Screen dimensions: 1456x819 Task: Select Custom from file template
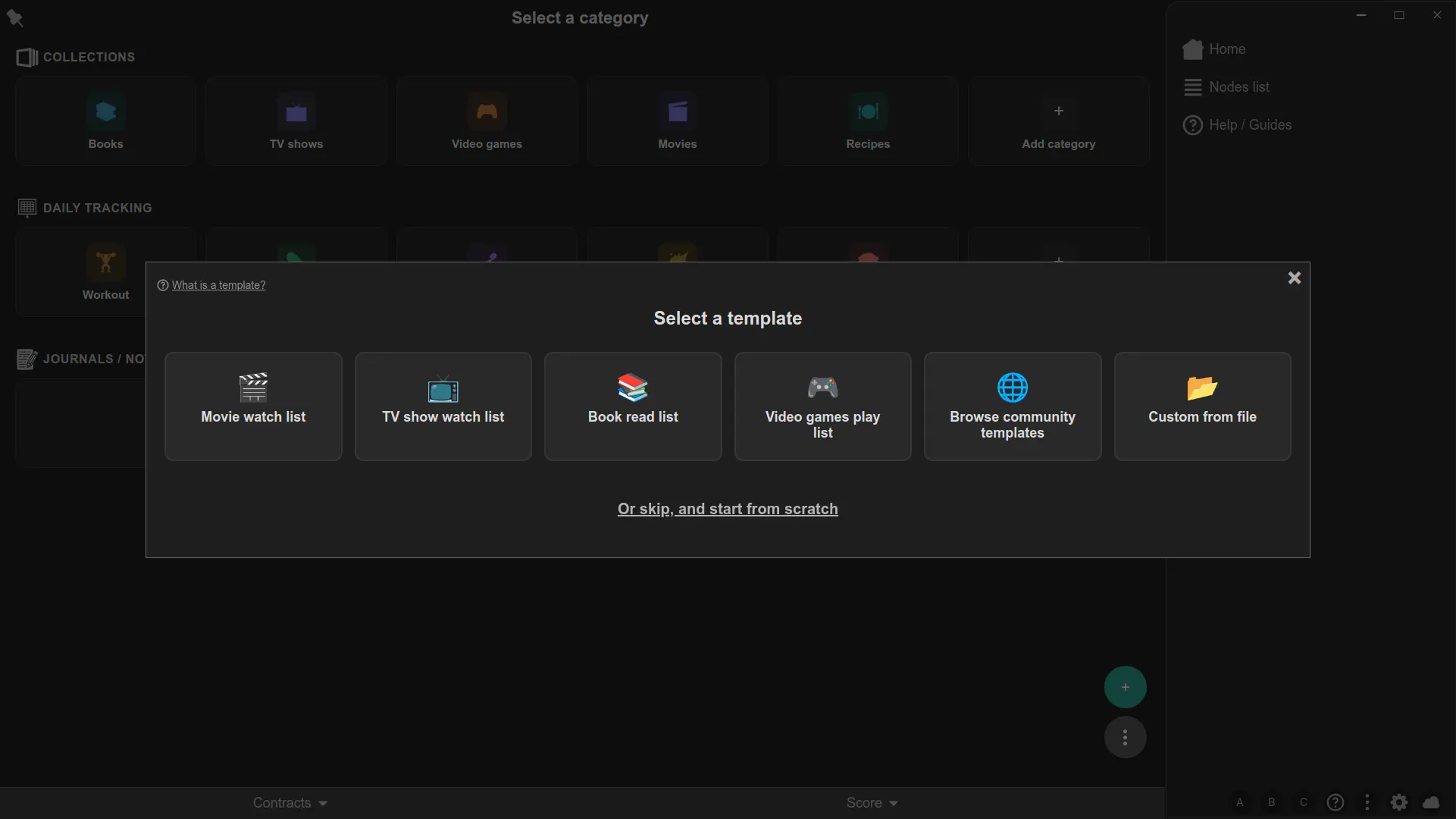tap(1202, 406)
